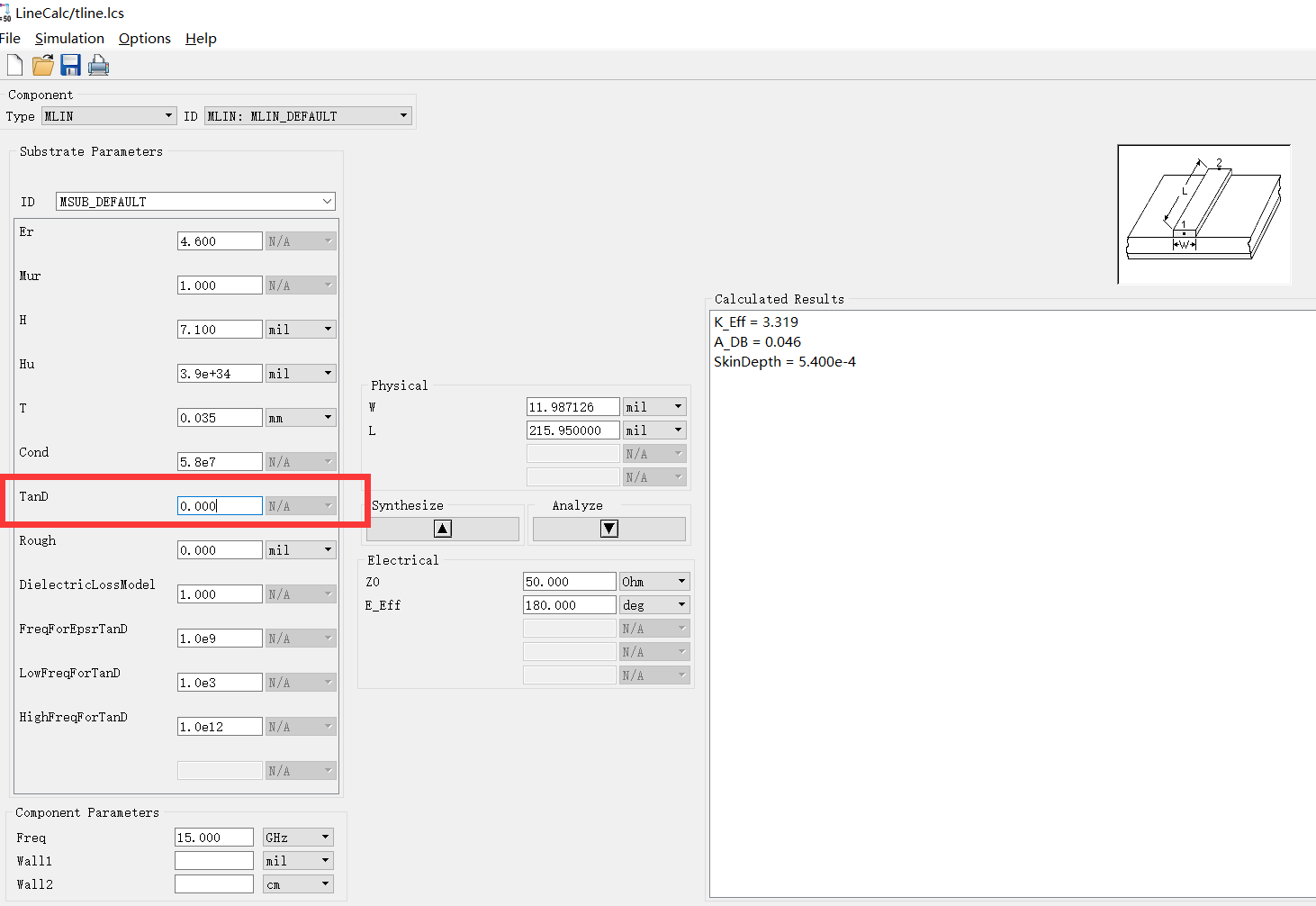Click the Print icon in toolbar
The width and height of the screenshot is (1316, 906).
tap(98, 65)
